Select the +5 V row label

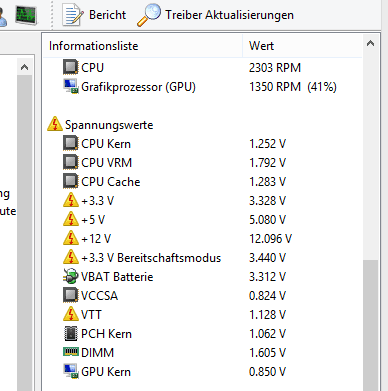coord(93,220)
